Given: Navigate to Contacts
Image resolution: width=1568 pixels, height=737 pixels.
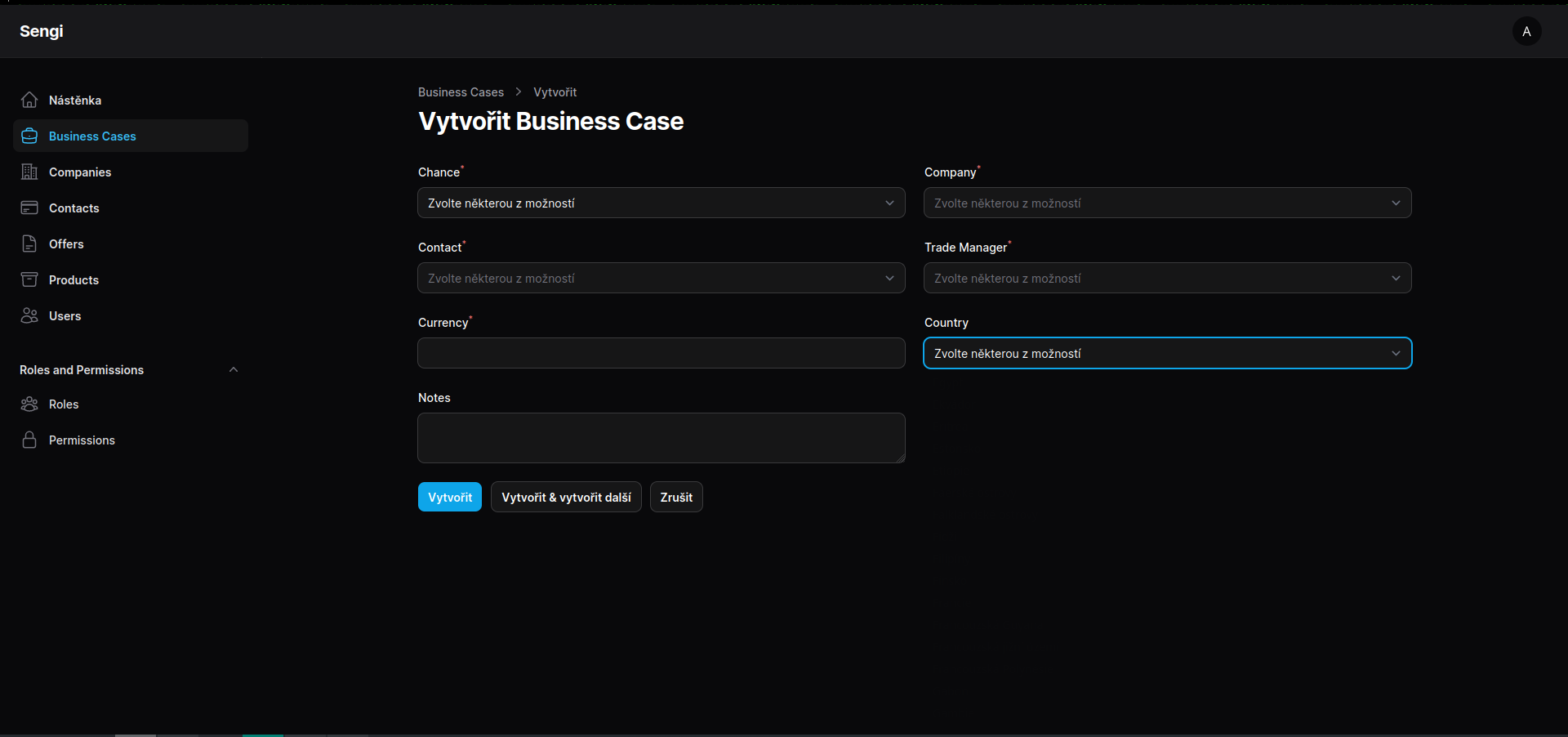Looking at the screenshot, I should (131, 208).
